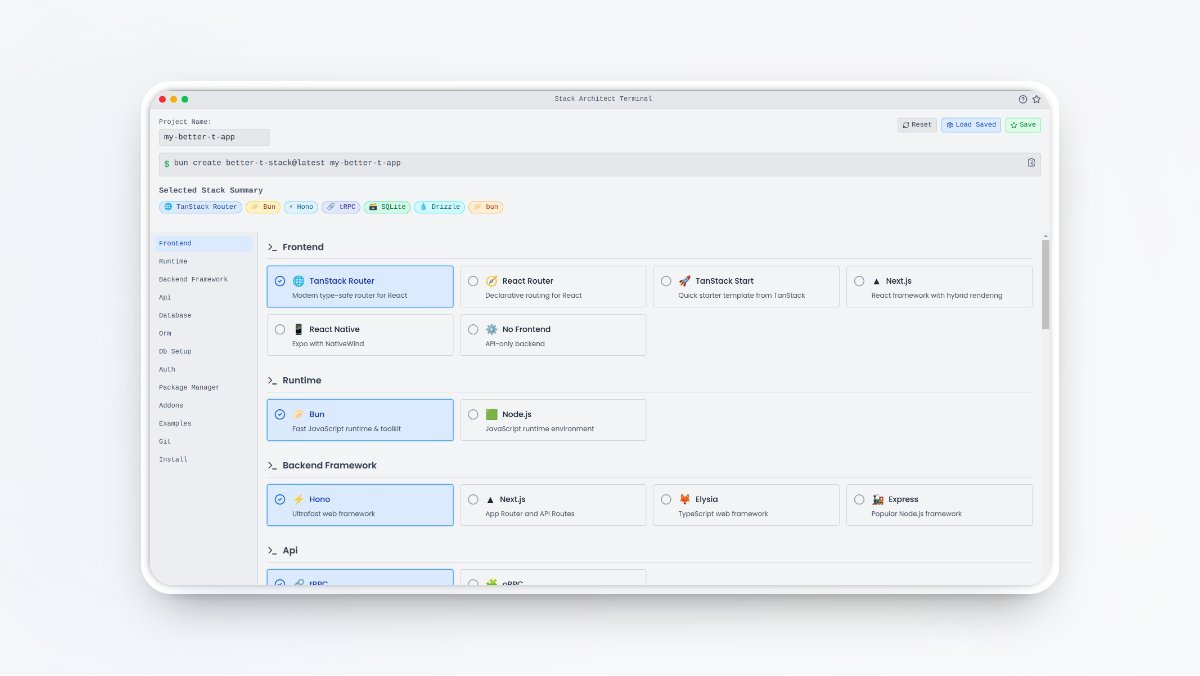Click the star icon in title bar
Screen dimensions: 1200x676
[1037, 99]
